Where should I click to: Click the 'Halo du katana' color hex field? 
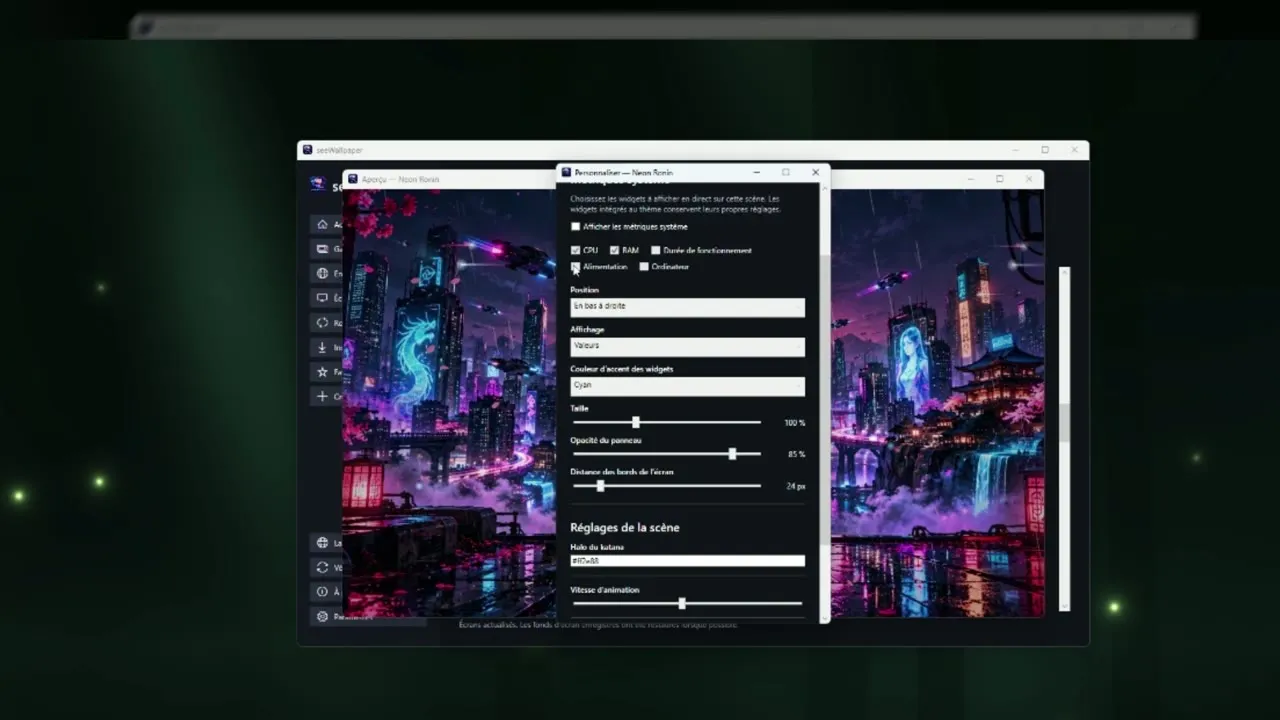(x=687, y=561)
